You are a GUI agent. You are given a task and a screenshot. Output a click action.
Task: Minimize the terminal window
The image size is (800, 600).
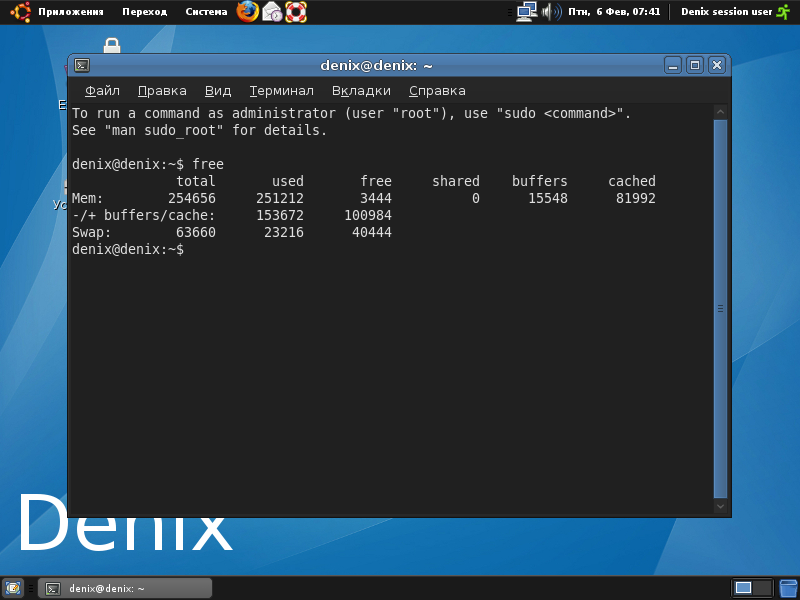(673, 65)
